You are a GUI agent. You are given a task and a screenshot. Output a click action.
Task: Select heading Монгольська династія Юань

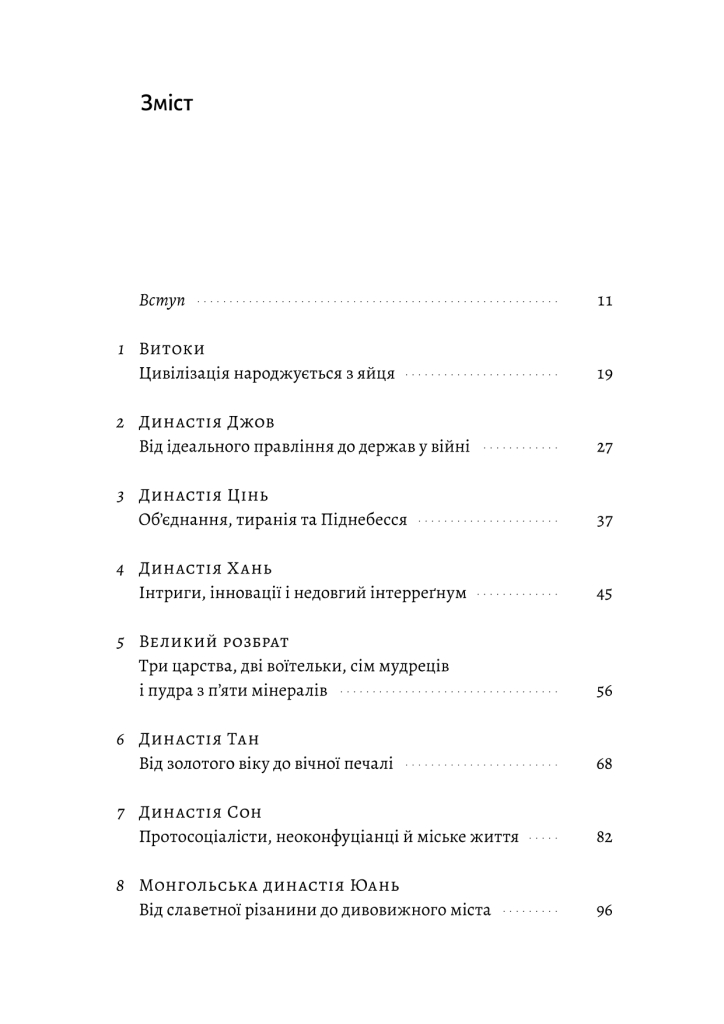[x=270, y=886]
